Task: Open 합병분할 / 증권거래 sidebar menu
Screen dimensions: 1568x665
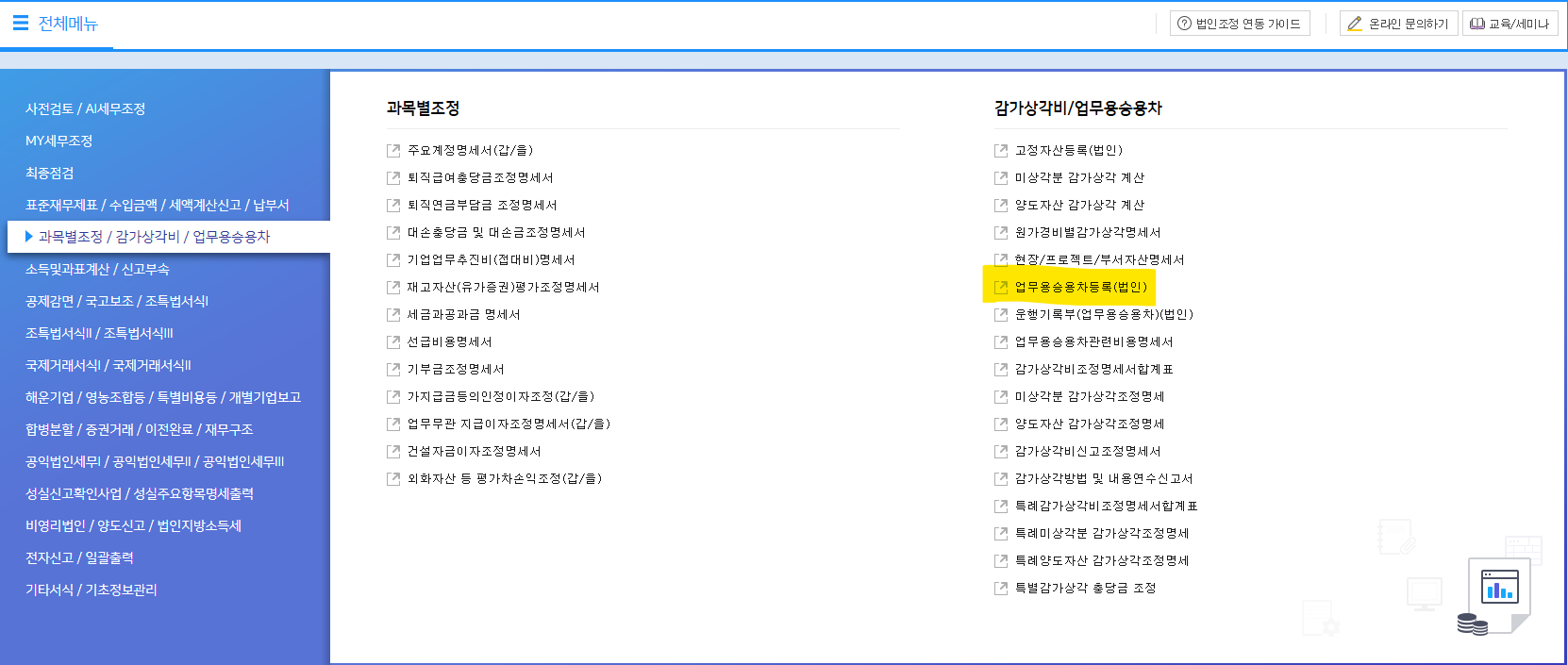Action: [140, 429]
